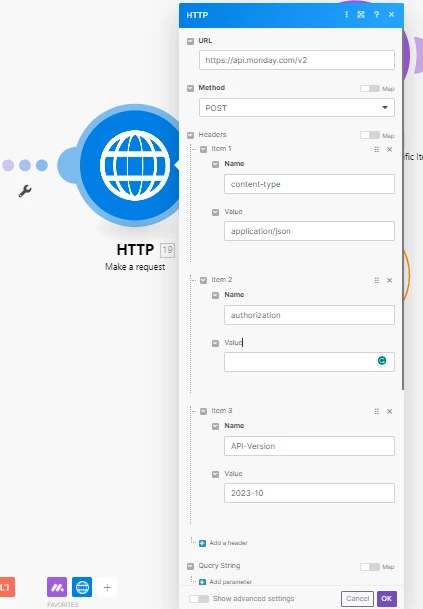Toggle Item 2 Value field info
423x609 pixels.
pyautogui.click(x=216, y=343)
